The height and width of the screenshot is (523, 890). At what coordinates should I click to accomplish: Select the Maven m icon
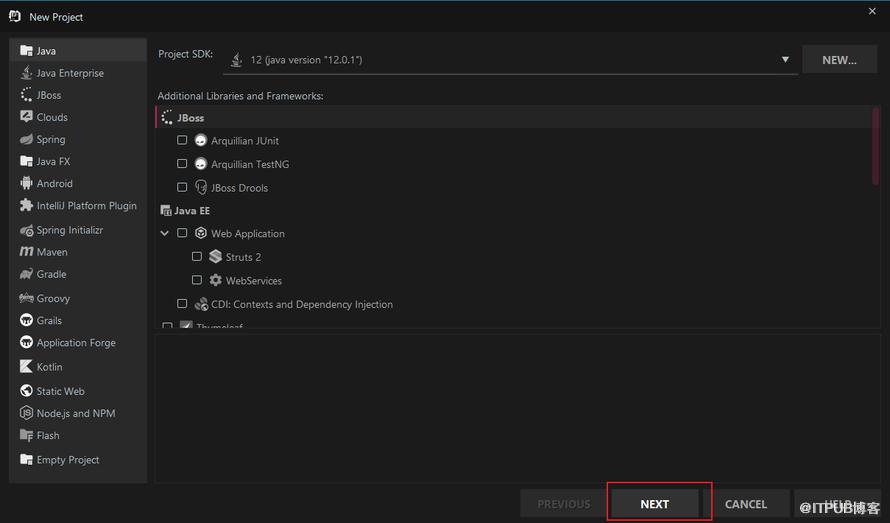coord(26,252)
